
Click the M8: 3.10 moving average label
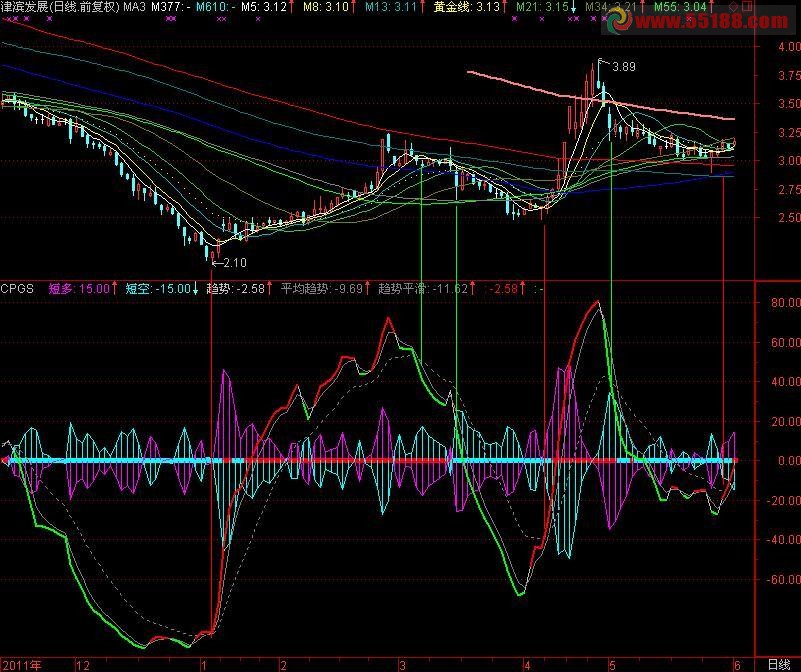click(x=329, y=7)
